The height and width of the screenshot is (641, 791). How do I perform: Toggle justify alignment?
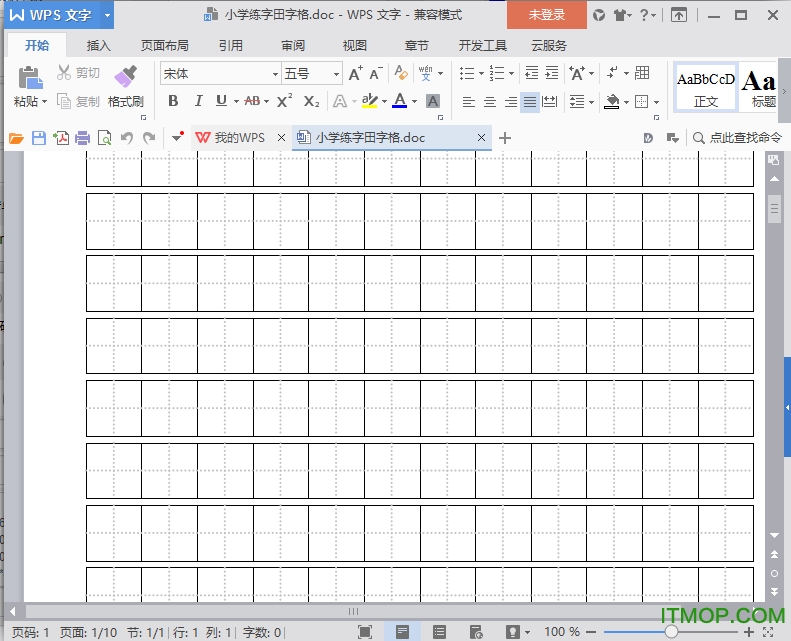[x=530, y=102]
